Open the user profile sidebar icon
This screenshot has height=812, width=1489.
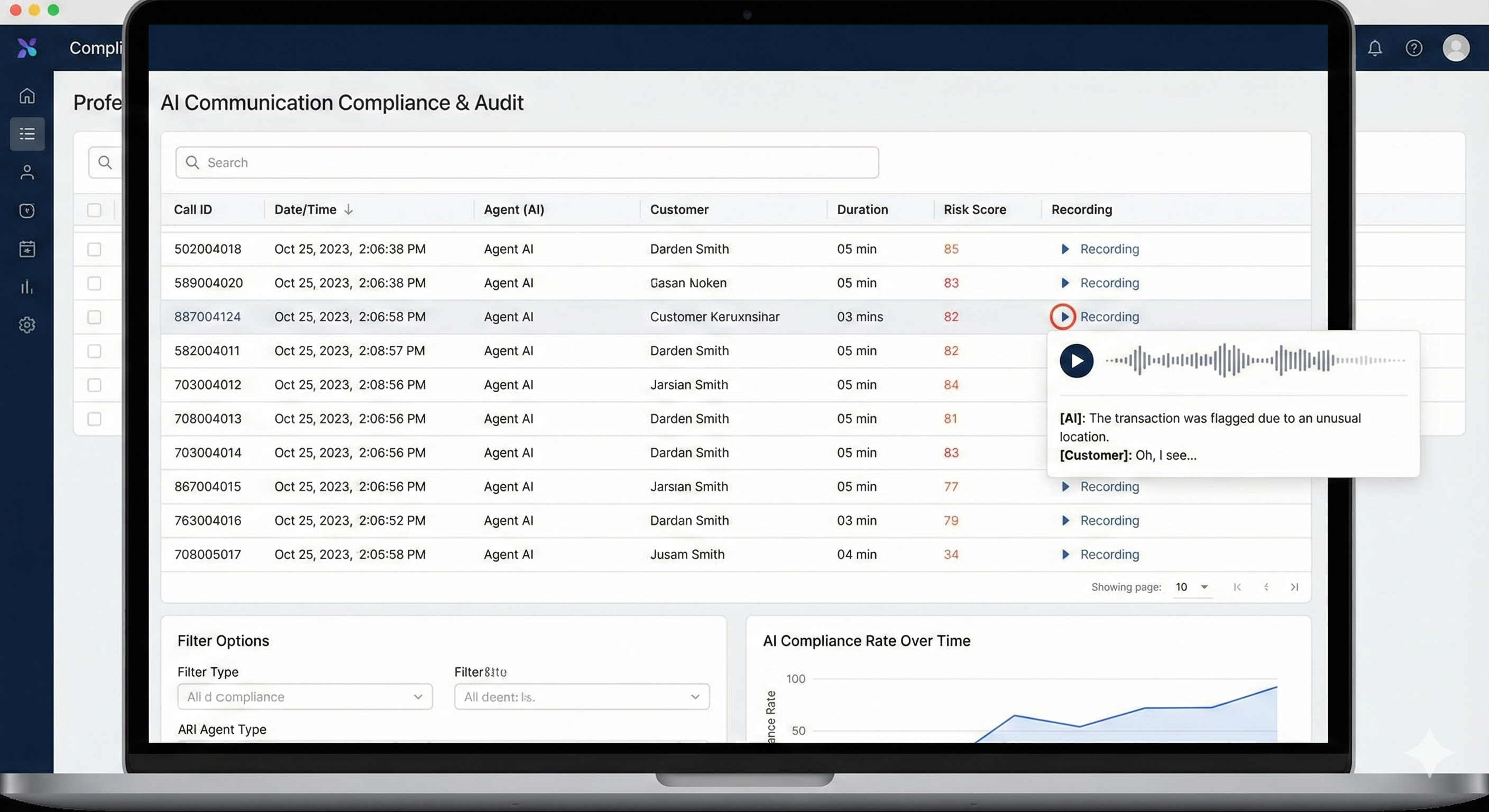point(27,172)
